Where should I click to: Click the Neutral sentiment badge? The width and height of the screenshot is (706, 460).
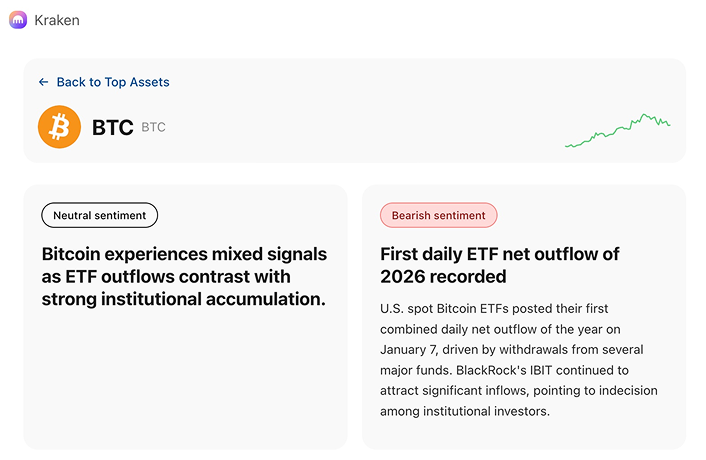[x=99, y=215]
